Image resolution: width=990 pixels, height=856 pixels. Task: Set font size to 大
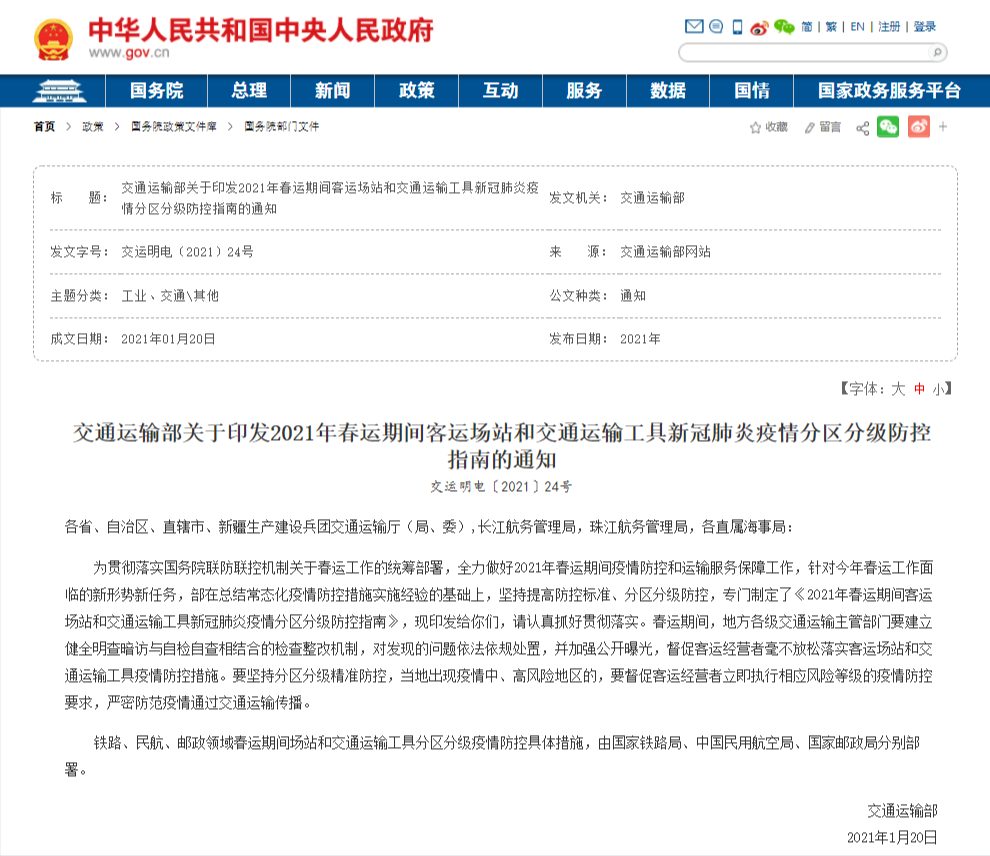click(898, 389)
